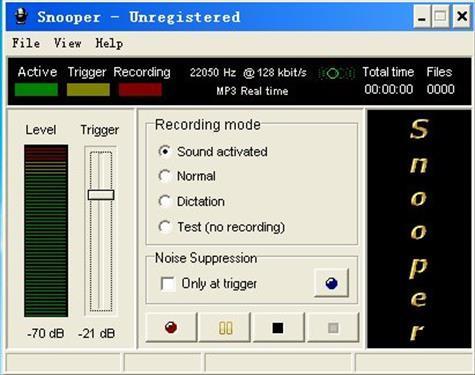Pause recording with the yellow pause button
This screenshot has height=375, width=475.
225,327
